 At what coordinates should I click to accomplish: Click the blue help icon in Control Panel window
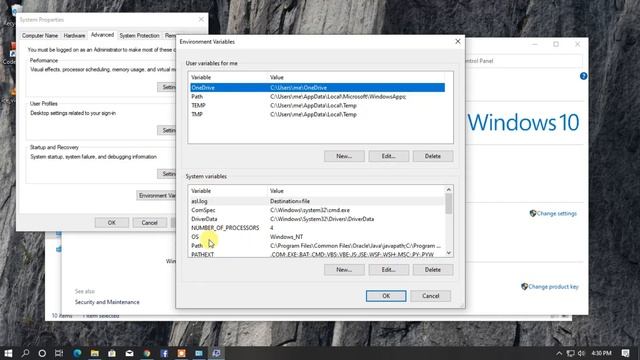583,76
